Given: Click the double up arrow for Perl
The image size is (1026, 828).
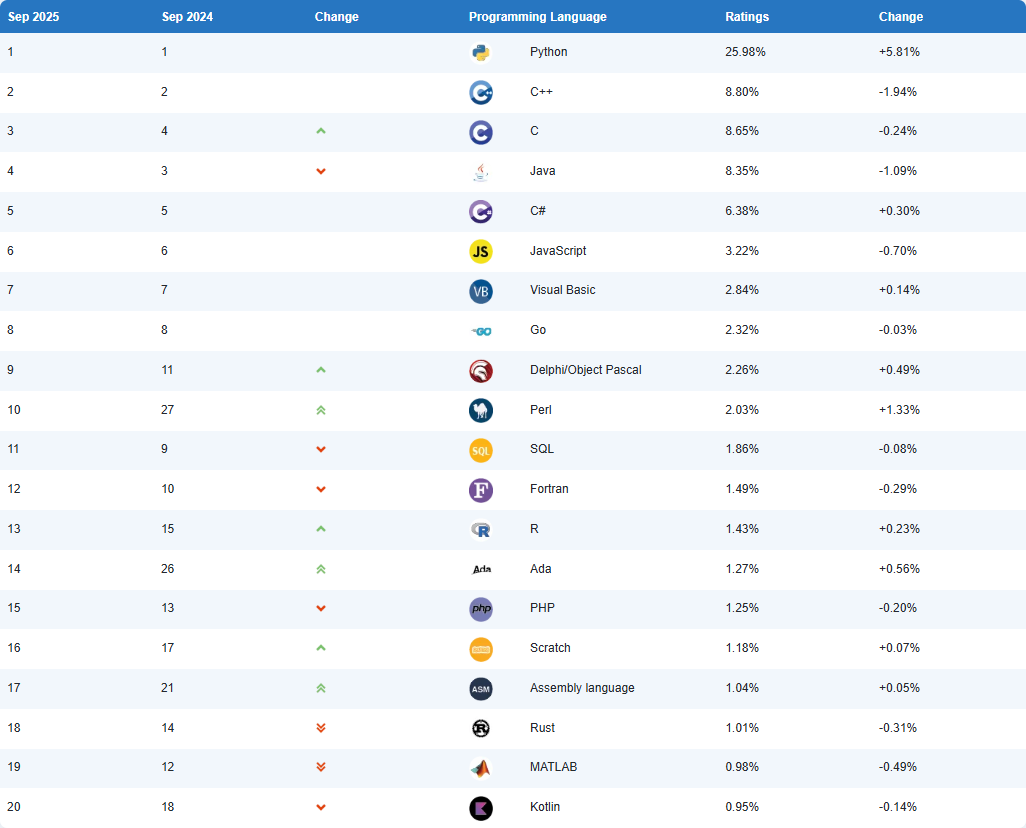Looking at the screenshot, I should [321, 410].
